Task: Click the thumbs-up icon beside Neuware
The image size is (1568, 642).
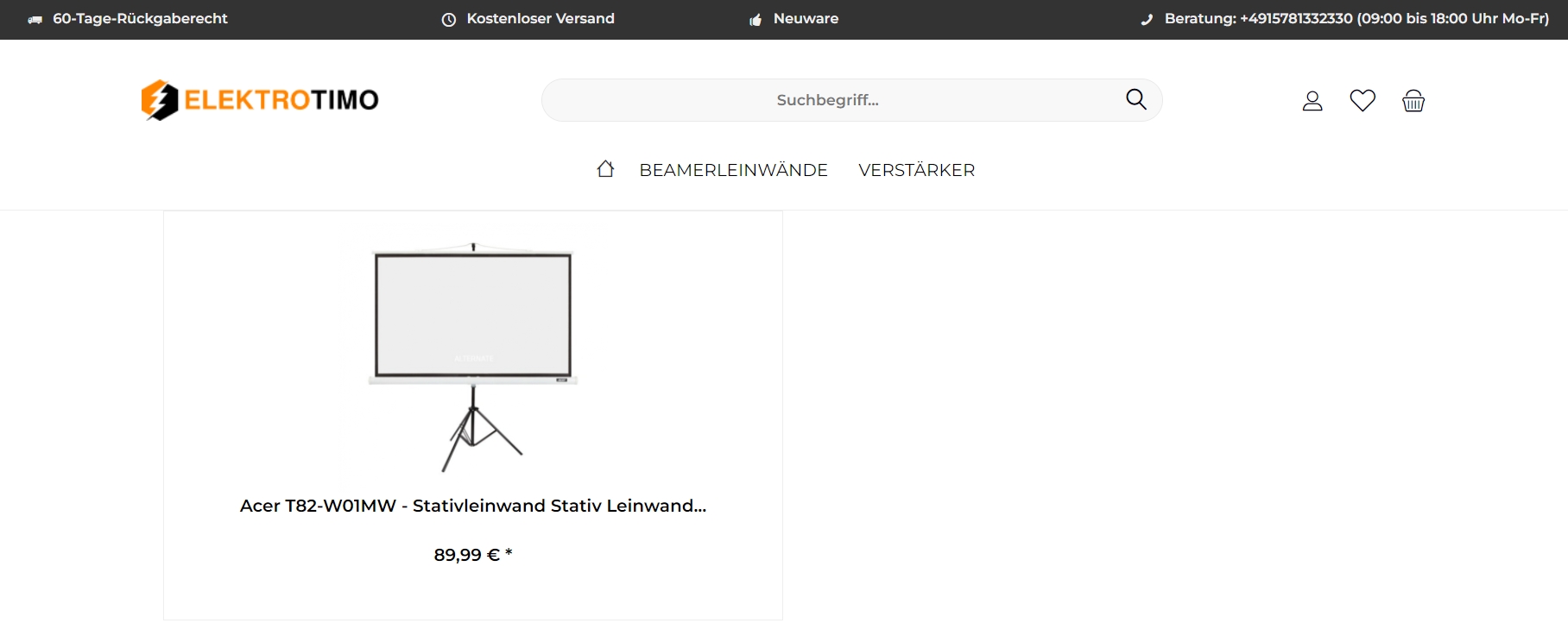Action: click(756, 20)
